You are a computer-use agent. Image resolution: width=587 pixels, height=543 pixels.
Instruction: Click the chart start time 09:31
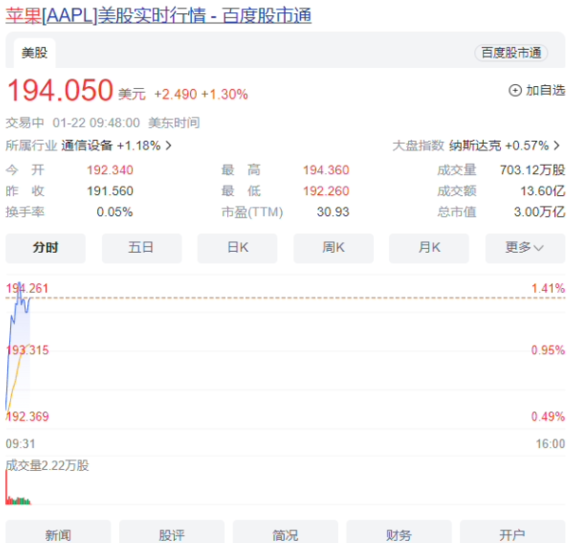21,444
